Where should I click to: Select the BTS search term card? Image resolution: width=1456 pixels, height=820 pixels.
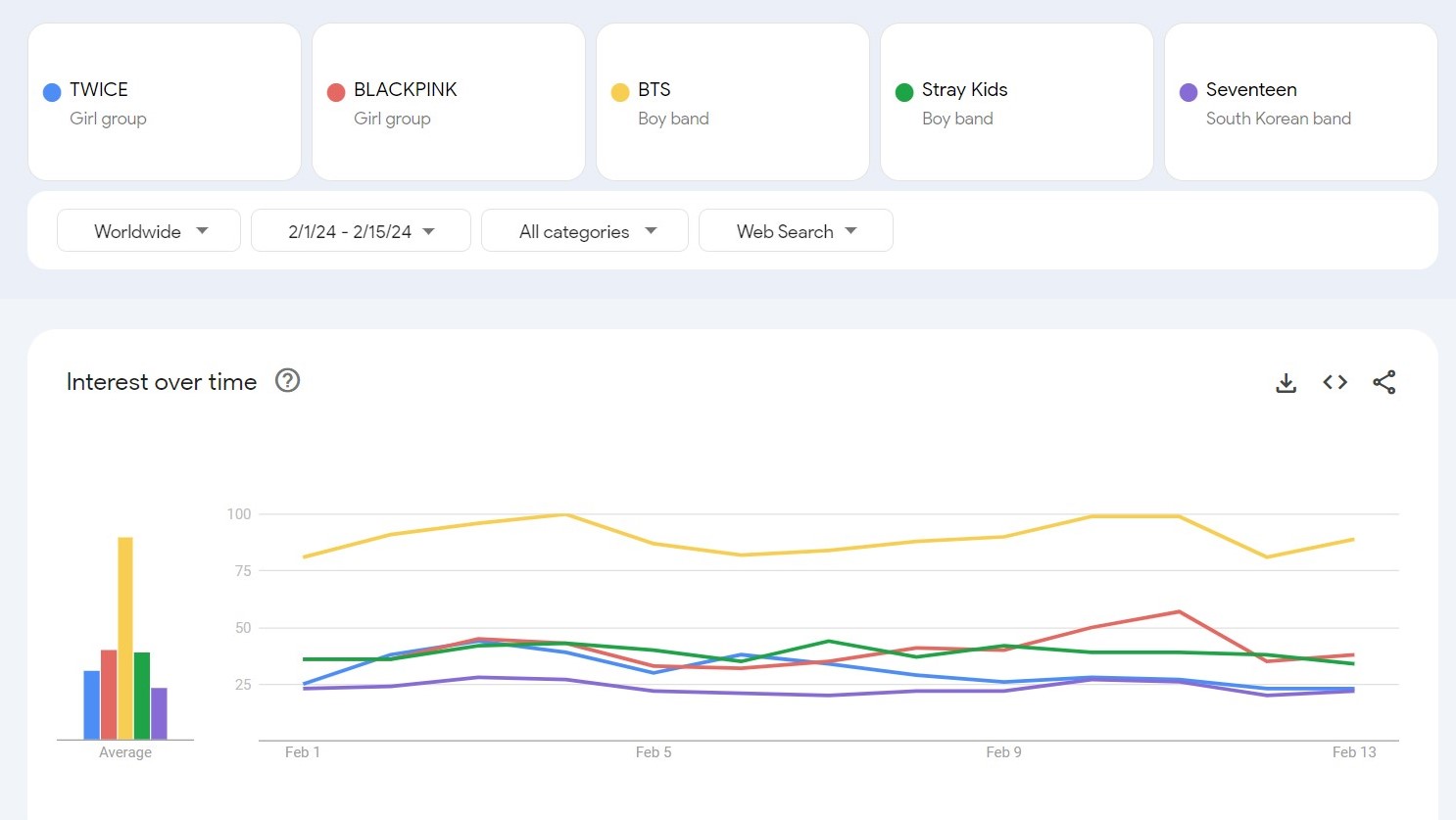click(733, 102)
